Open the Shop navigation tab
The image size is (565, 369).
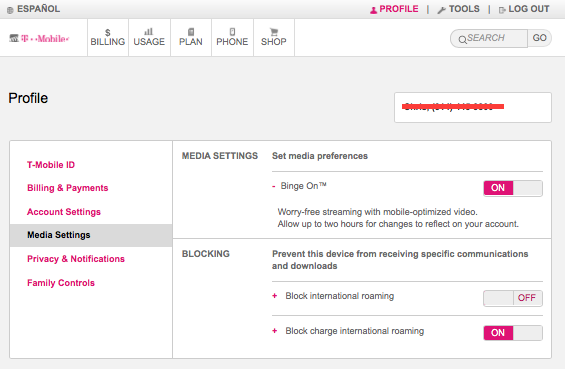[x=274, y=37]
